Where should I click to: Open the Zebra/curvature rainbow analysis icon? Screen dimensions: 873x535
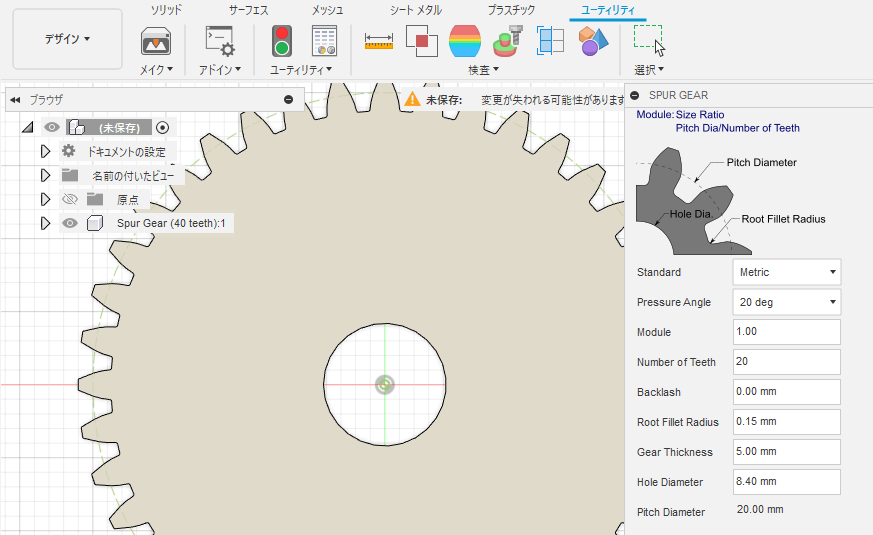coord(465,41)
